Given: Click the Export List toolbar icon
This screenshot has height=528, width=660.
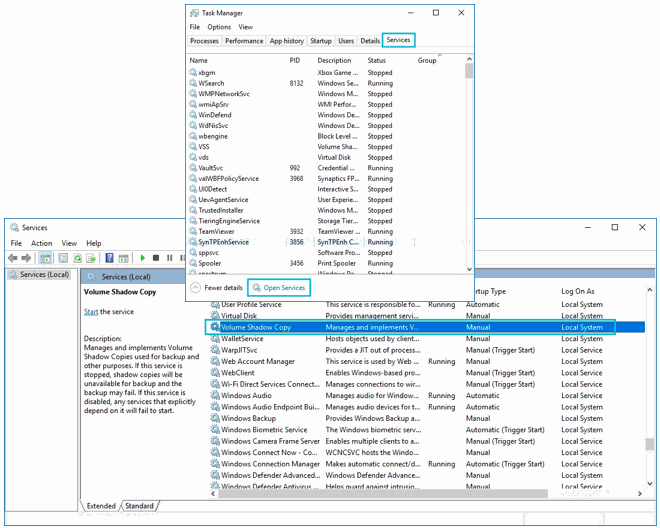Looking at the screenshot, I should point(91,258).
